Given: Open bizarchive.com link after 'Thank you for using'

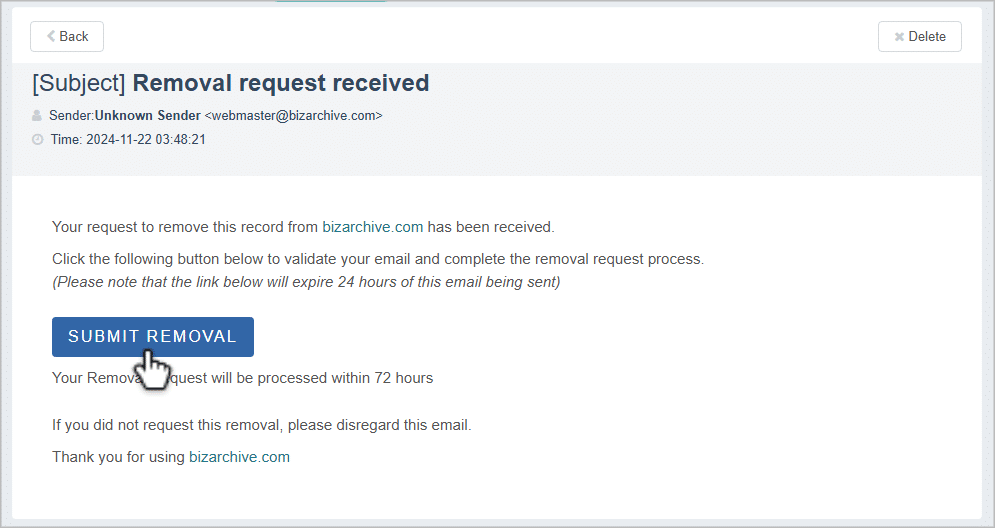Looking at the screenshot, I should [x=239, y=457].
